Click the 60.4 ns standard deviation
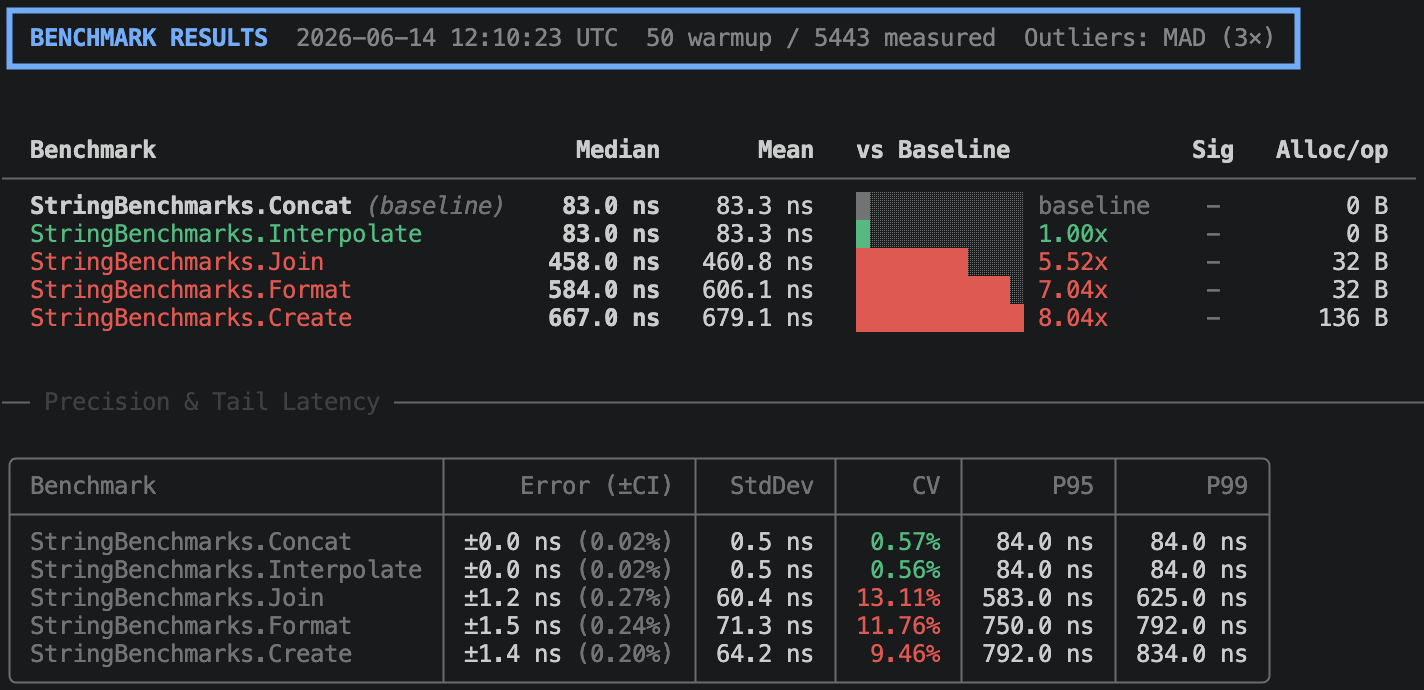Image resolution: width=1424 pixels, height=690 pixels. coord(764,598)
